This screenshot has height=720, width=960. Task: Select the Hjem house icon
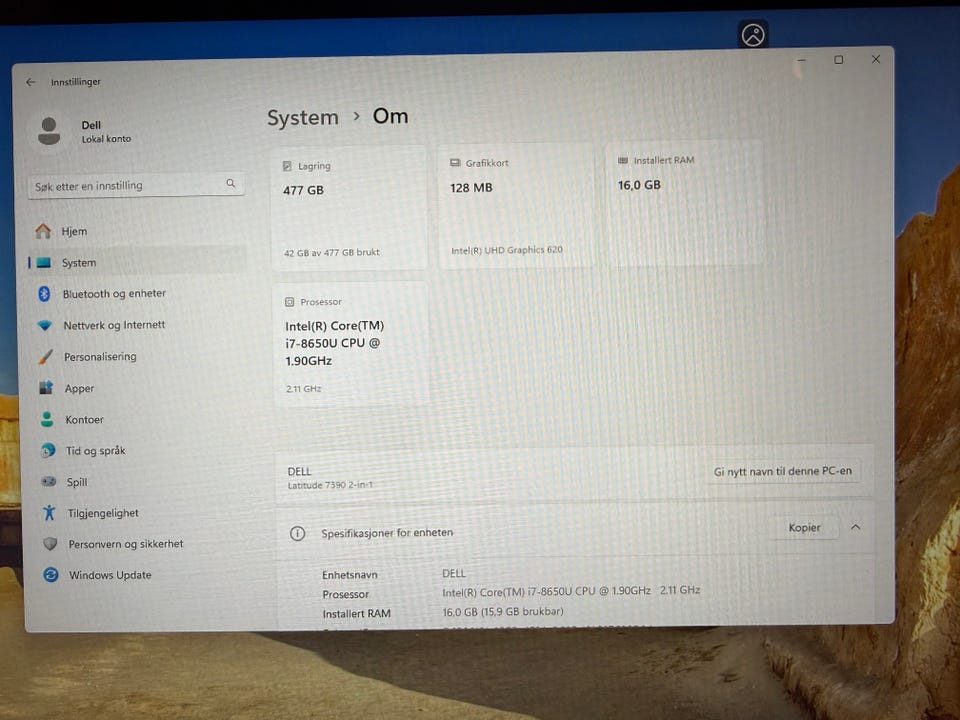[43, 231]
